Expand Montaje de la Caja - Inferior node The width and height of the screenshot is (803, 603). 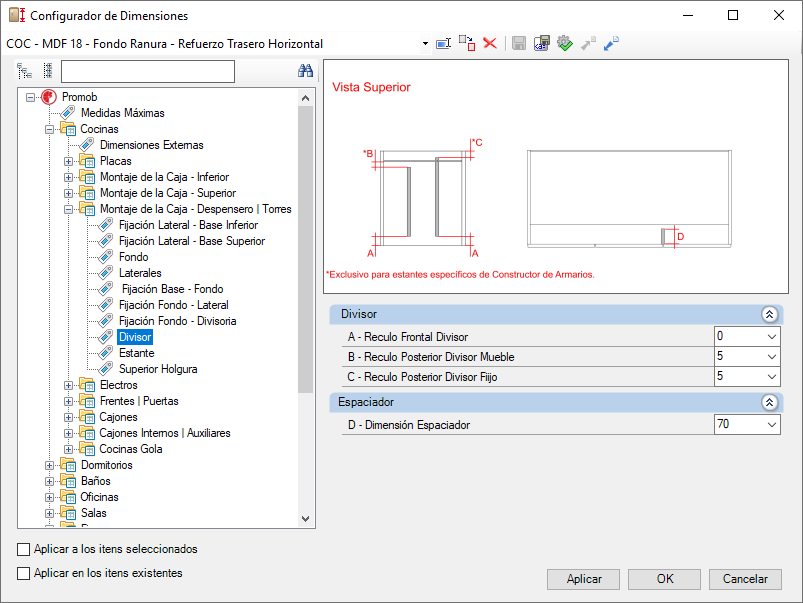click(68, 177)
